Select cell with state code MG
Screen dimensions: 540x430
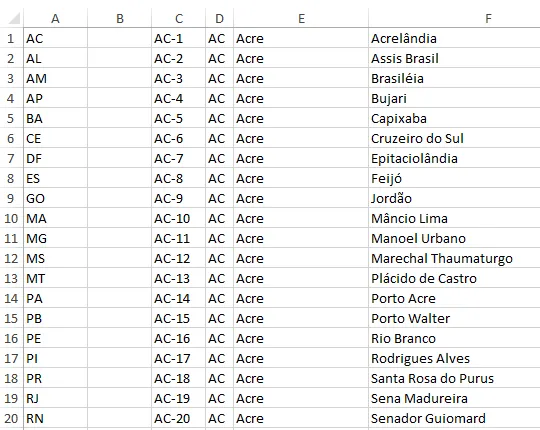click(55, 238)
